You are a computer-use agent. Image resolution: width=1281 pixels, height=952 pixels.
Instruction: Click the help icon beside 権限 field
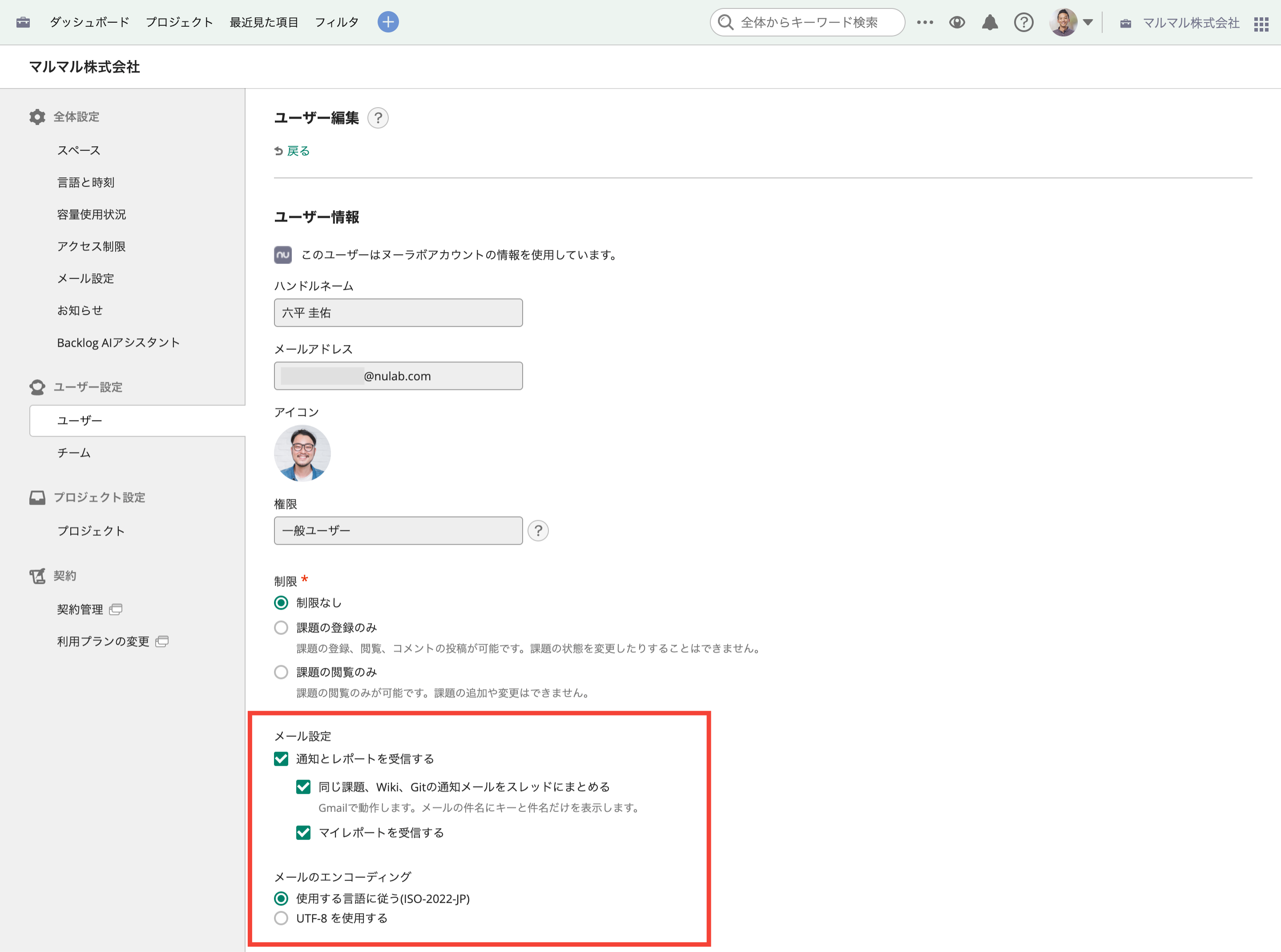pyautogui.click(x=538, y=531)
